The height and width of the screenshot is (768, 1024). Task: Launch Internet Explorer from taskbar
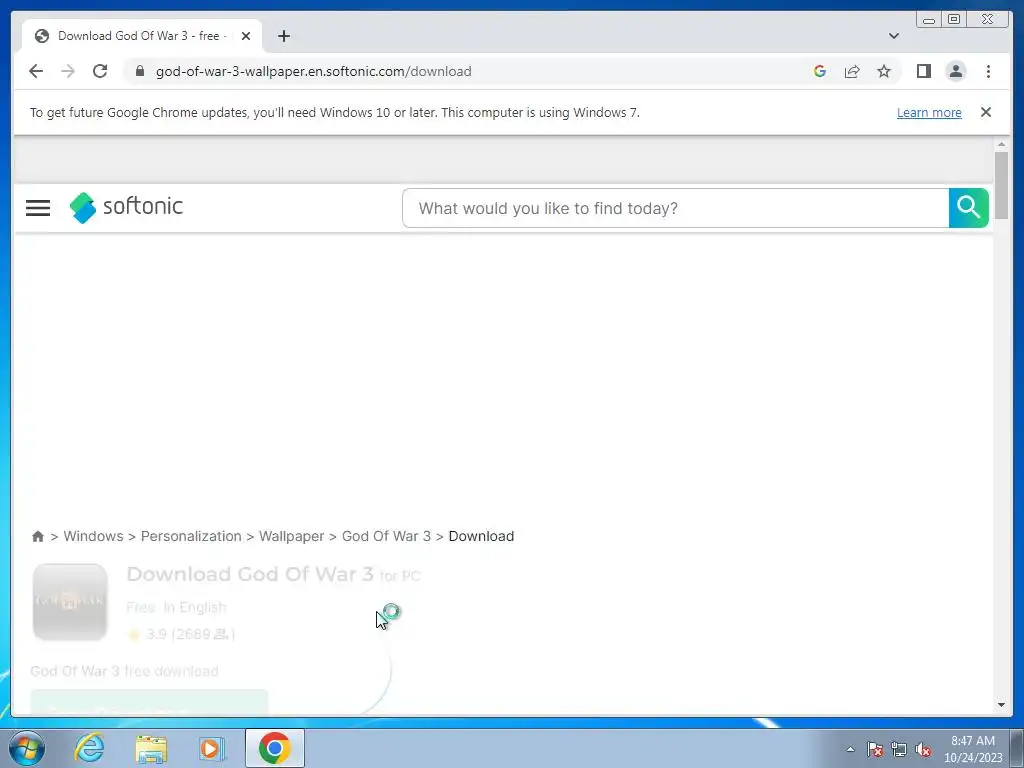point(89,748)
